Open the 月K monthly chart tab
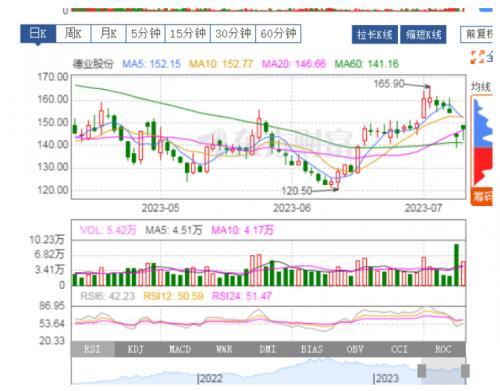500x391 pixels. click(108, 33)
